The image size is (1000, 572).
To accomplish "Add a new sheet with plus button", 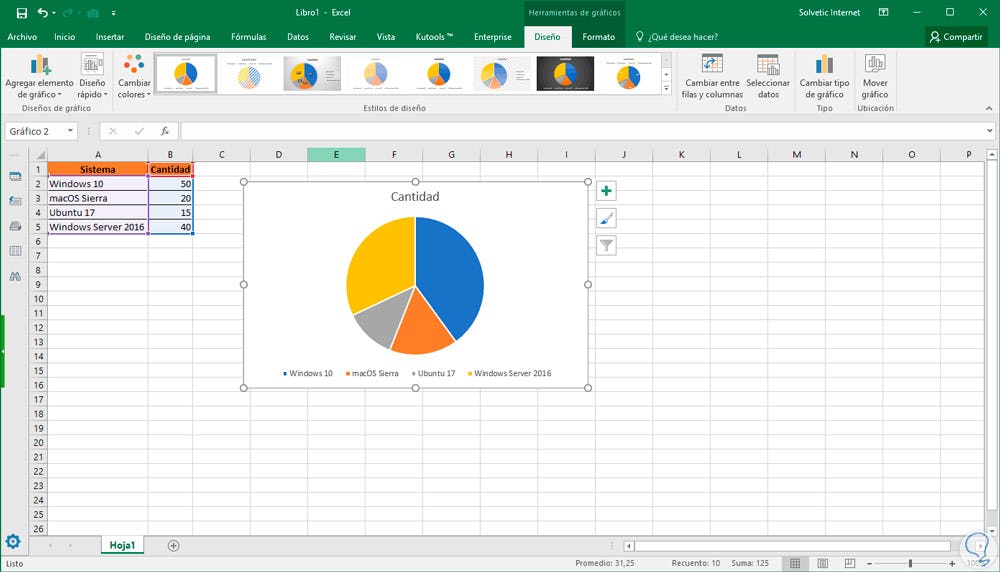I will 173,546.
